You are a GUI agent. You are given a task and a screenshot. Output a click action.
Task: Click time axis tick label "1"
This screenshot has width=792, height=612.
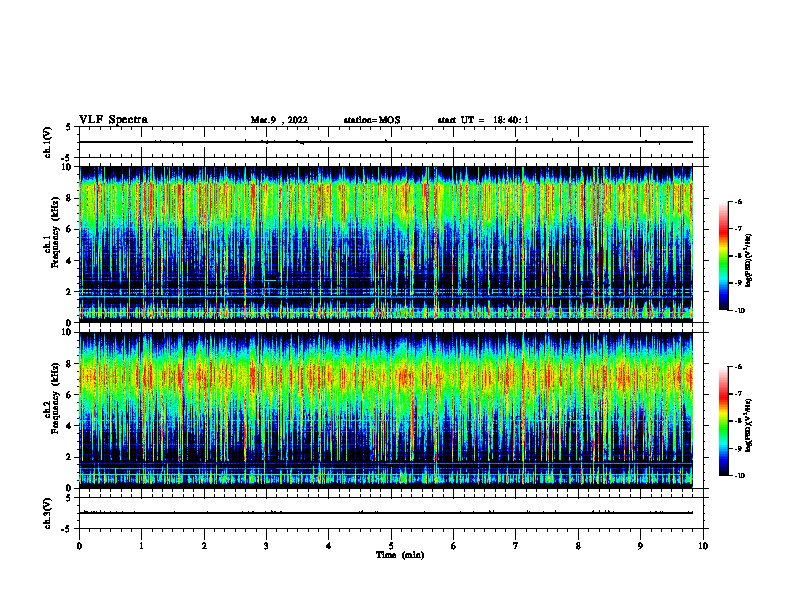coord(141,546)
